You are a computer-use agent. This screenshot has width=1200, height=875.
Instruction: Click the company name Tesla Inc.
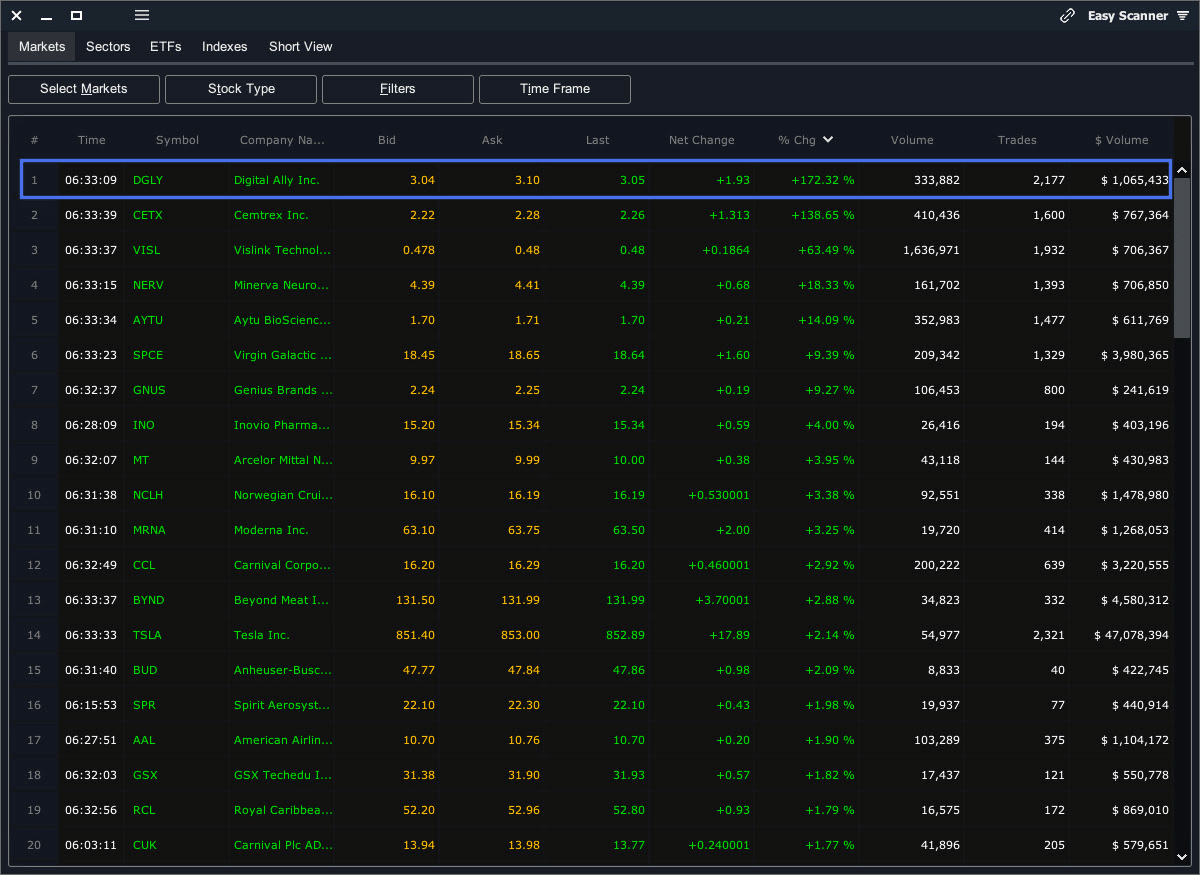point(262,635)
